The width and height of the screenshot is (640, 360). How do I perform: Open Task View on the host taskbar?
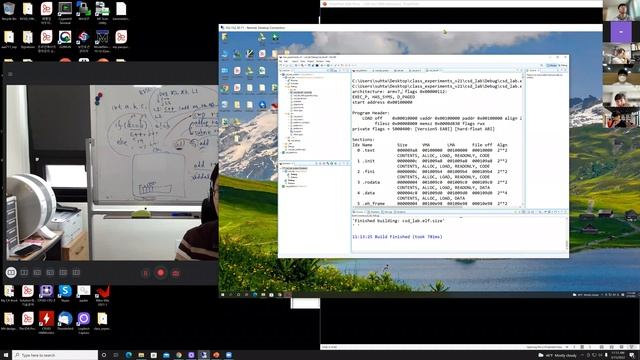[x=116, y=355]
